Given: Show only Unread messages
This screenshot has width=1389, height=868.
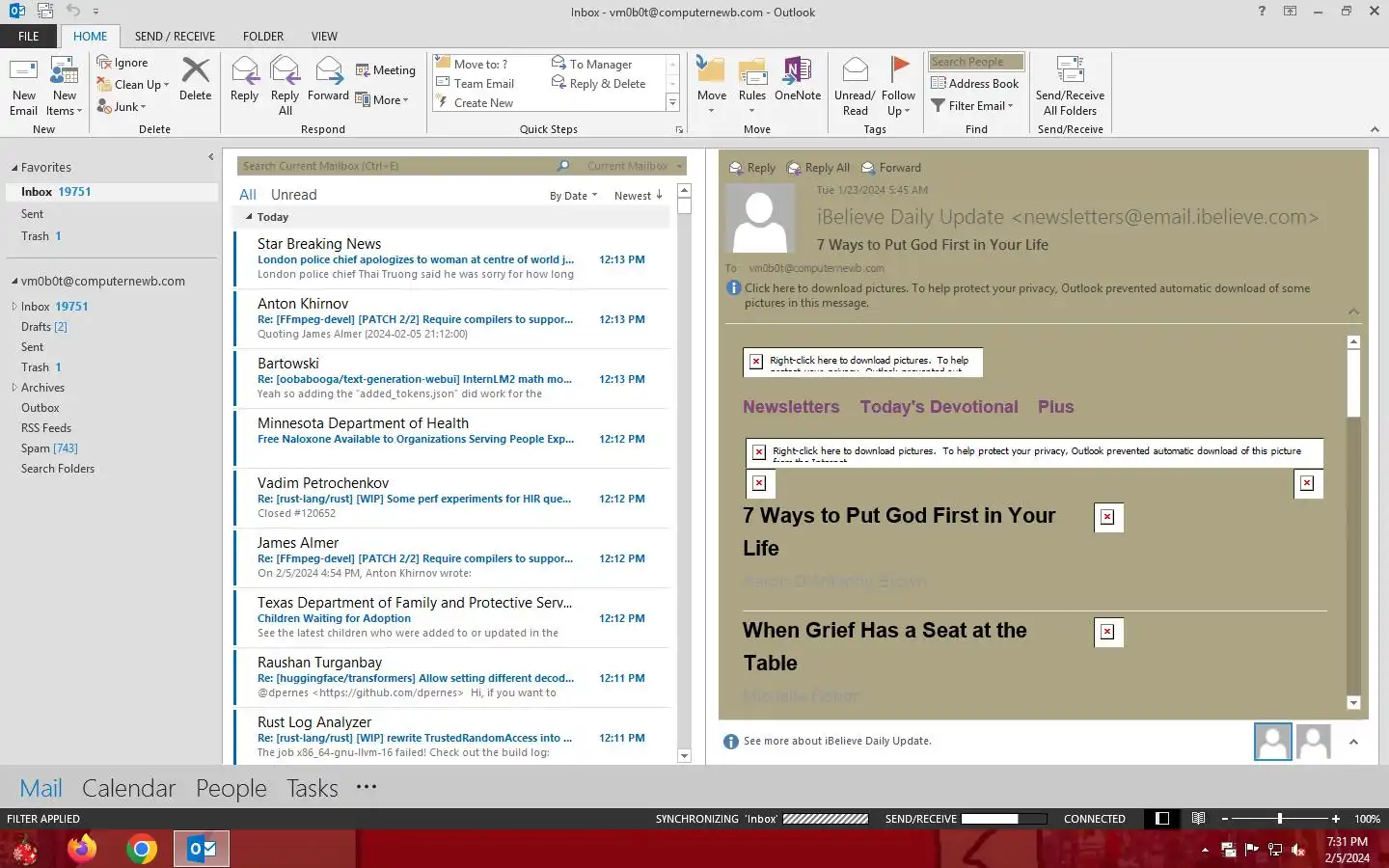Looking at the screenshot, I should 293,195.
